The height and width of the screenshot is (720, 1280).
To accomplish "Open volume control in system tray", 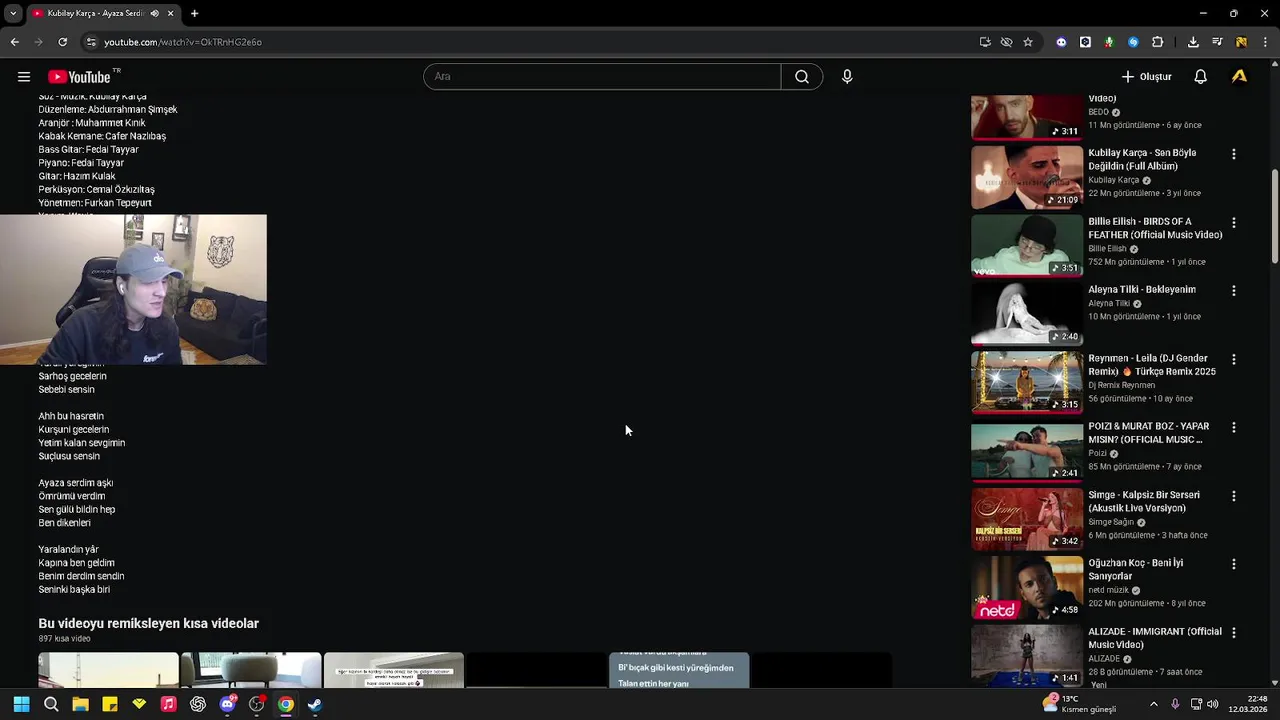I will (x=1213, y=704).
